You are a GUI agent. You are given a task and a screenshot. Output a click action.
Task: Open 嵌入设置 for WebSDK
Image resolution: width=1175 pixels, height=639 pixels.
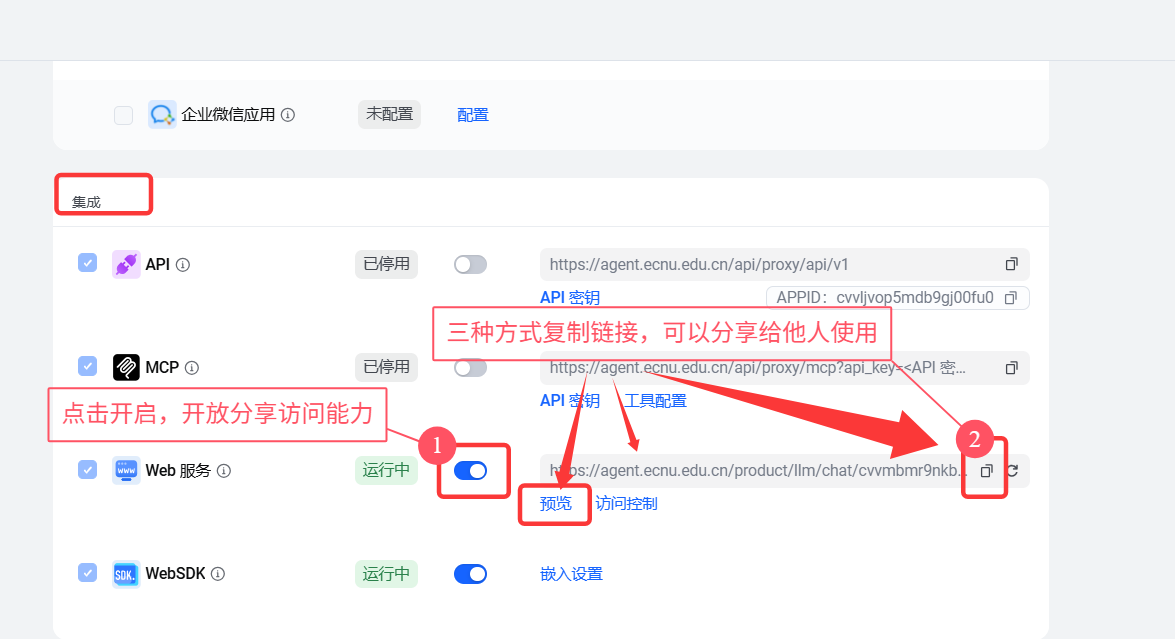[x=571, y=574]
